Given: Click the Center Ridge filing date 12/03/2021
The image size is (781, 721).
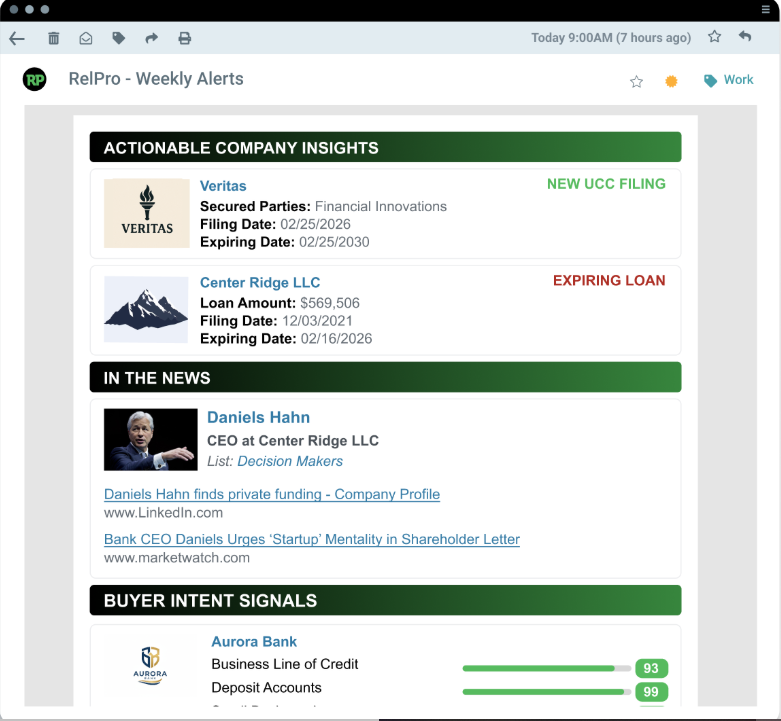Looking at the screenshot, I should 317,321.
